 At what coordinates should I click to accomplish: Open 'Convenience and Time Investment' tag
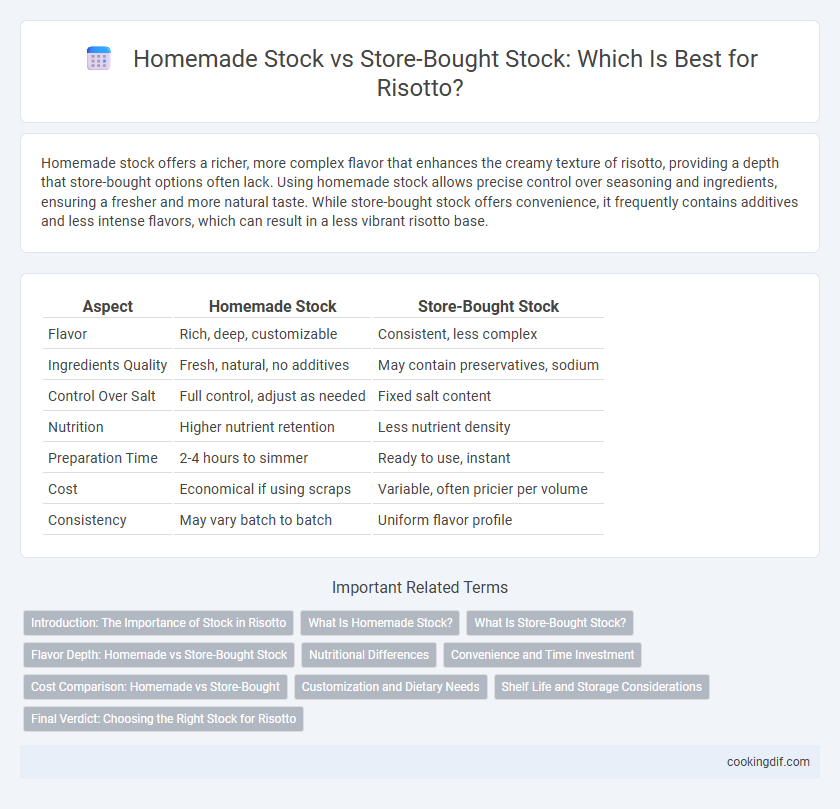point(542,655)
